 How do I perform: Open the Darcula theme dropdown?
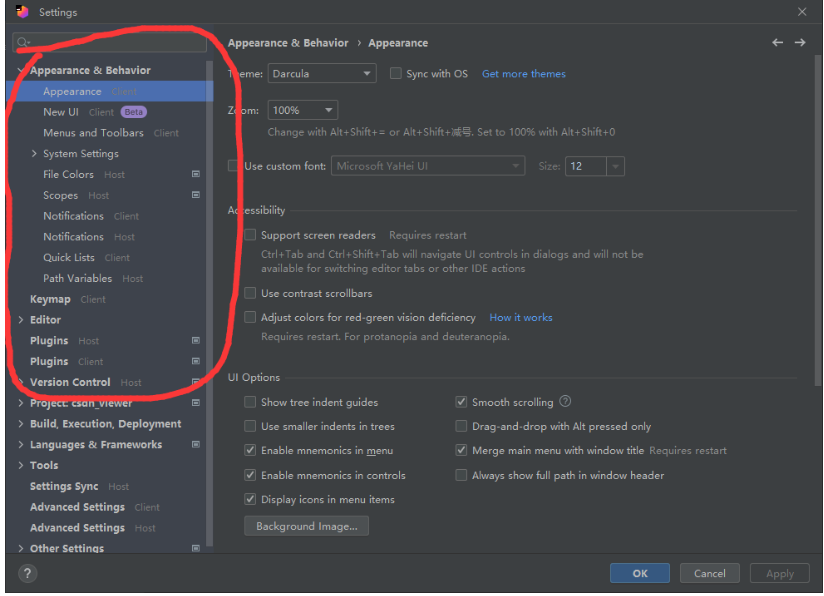321,74
